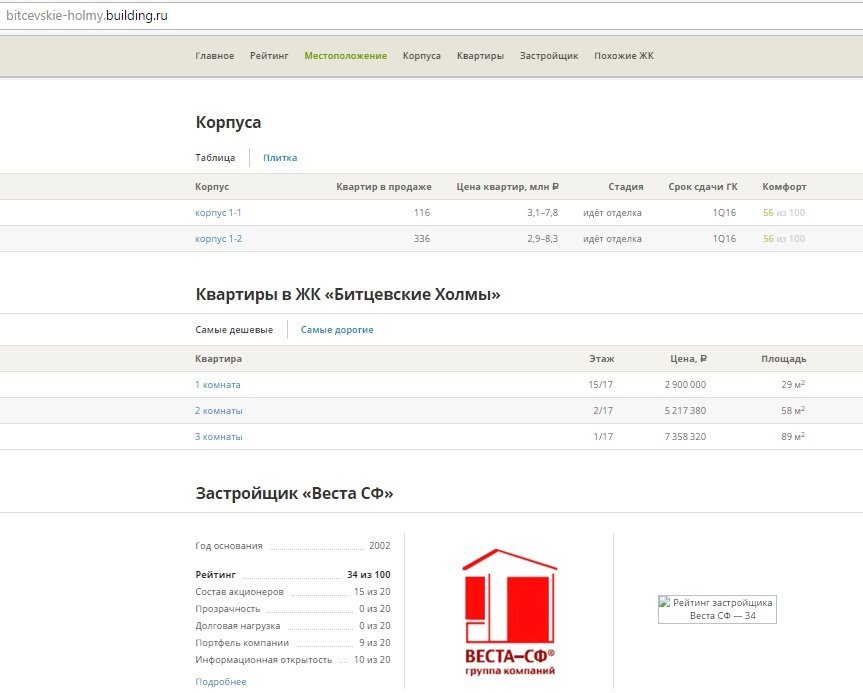Click the 15/17 floor cell
863x693 pixels.
(600, 384)
